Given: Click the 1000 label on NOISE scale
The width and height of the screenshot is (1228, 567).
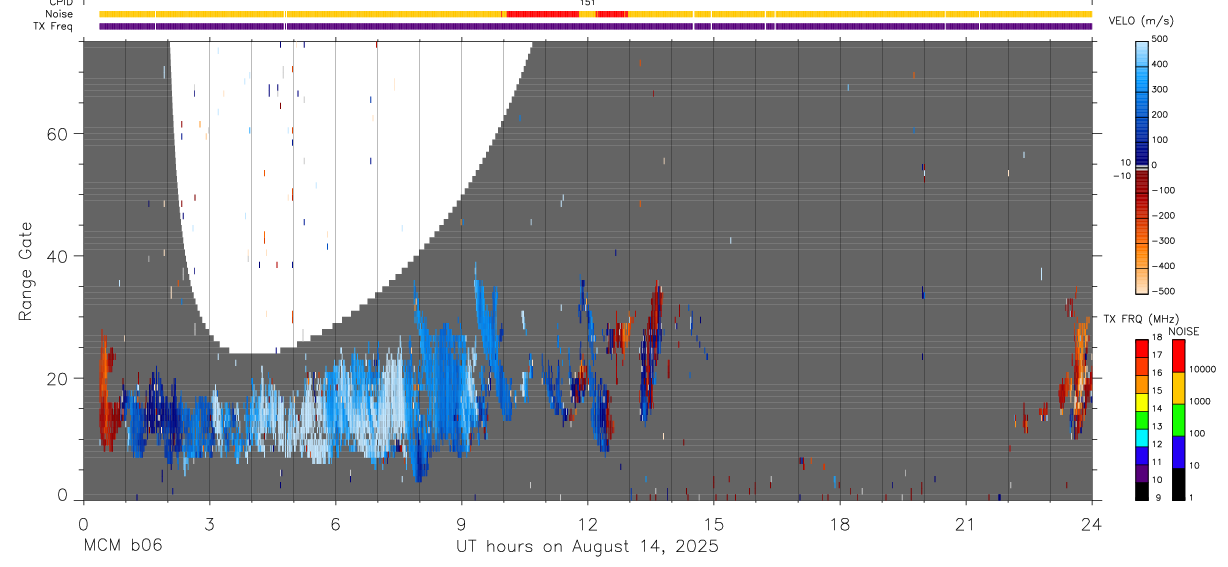Looking at the screenshot, I should point(1200,401).
